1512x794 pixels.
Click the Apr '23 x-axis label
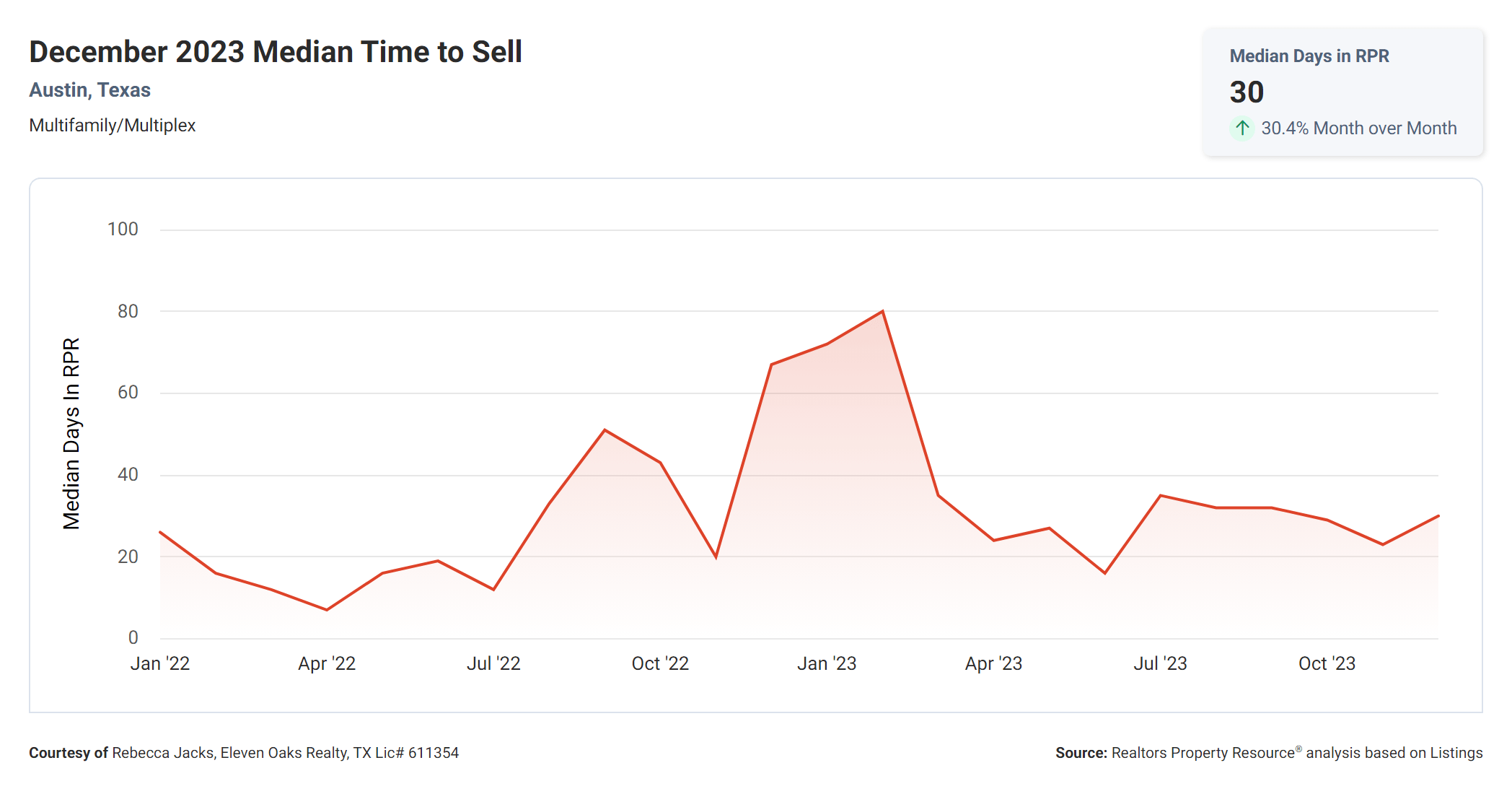click(993, 663)
